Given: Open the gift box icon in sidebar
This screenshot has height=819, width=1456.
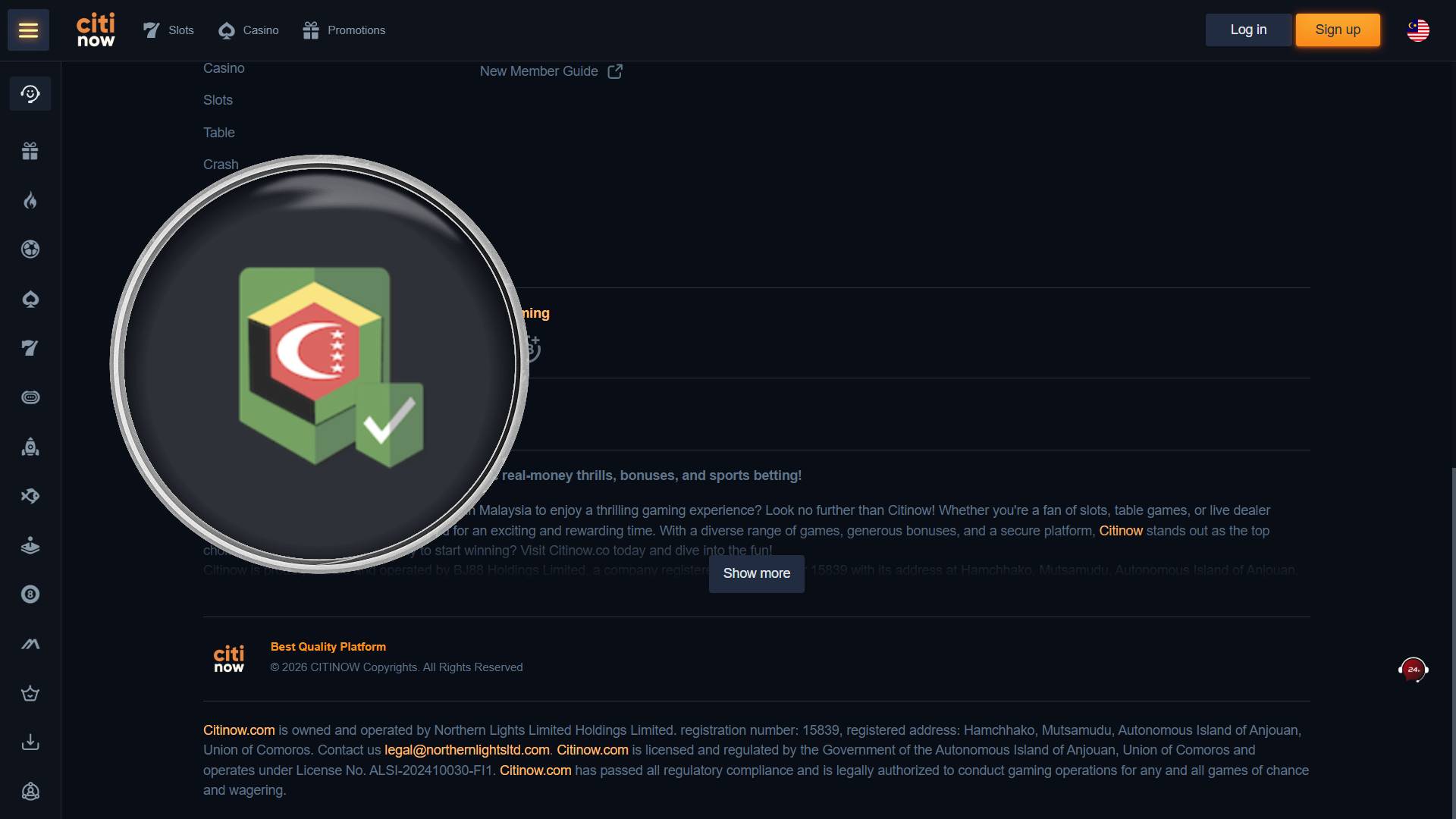Looking at the screenshot, I should [x=30, y=151].
